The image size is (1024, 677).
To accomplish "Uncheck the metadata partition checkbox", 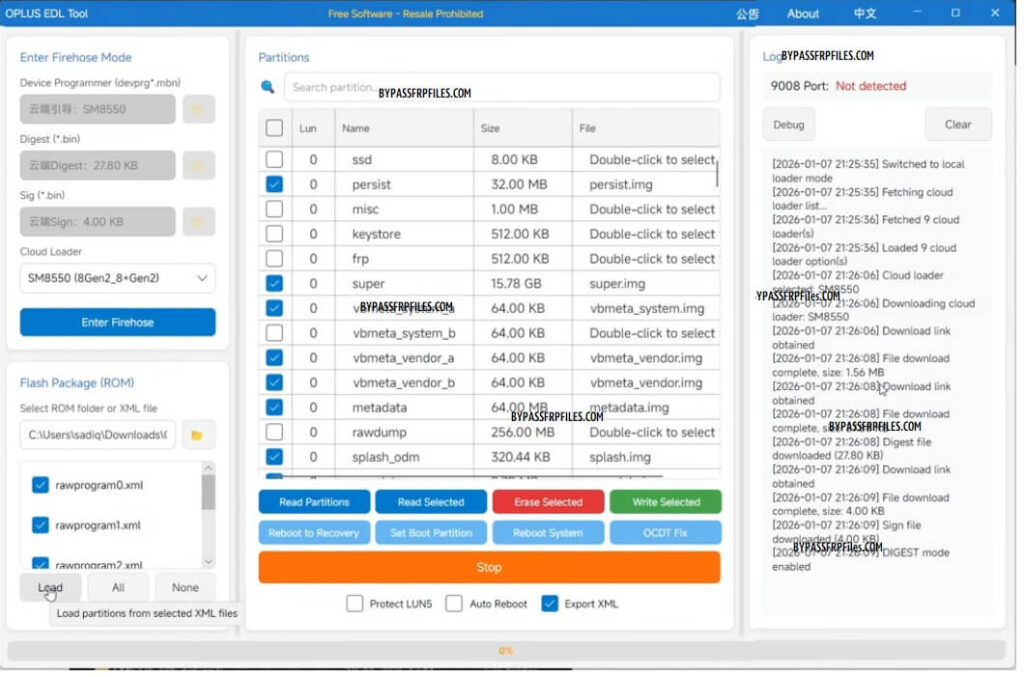I will 274,407.
